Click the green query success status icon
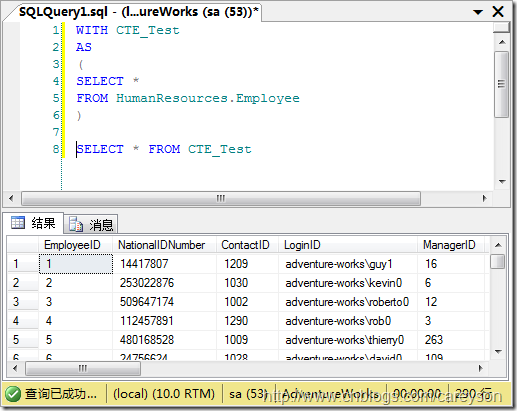 click(x=13, y=394)
